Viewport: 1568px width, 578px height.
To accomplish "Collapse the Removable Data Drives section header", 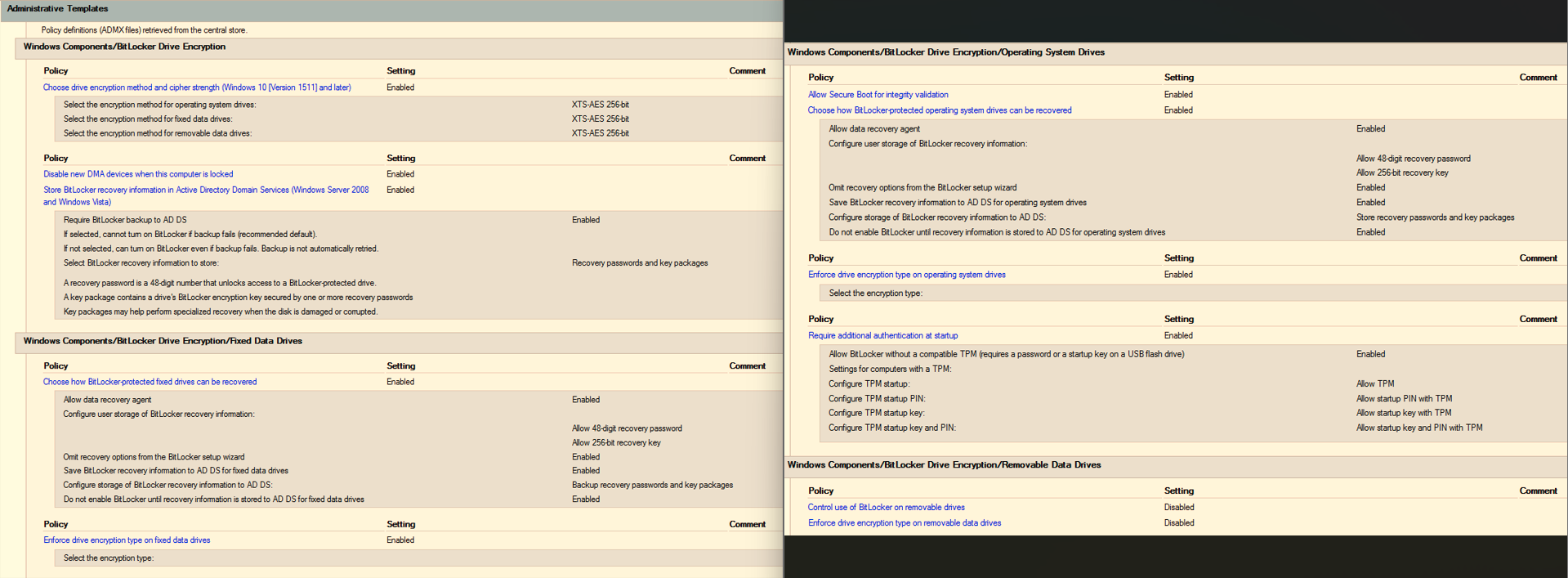I will [944, 465].
